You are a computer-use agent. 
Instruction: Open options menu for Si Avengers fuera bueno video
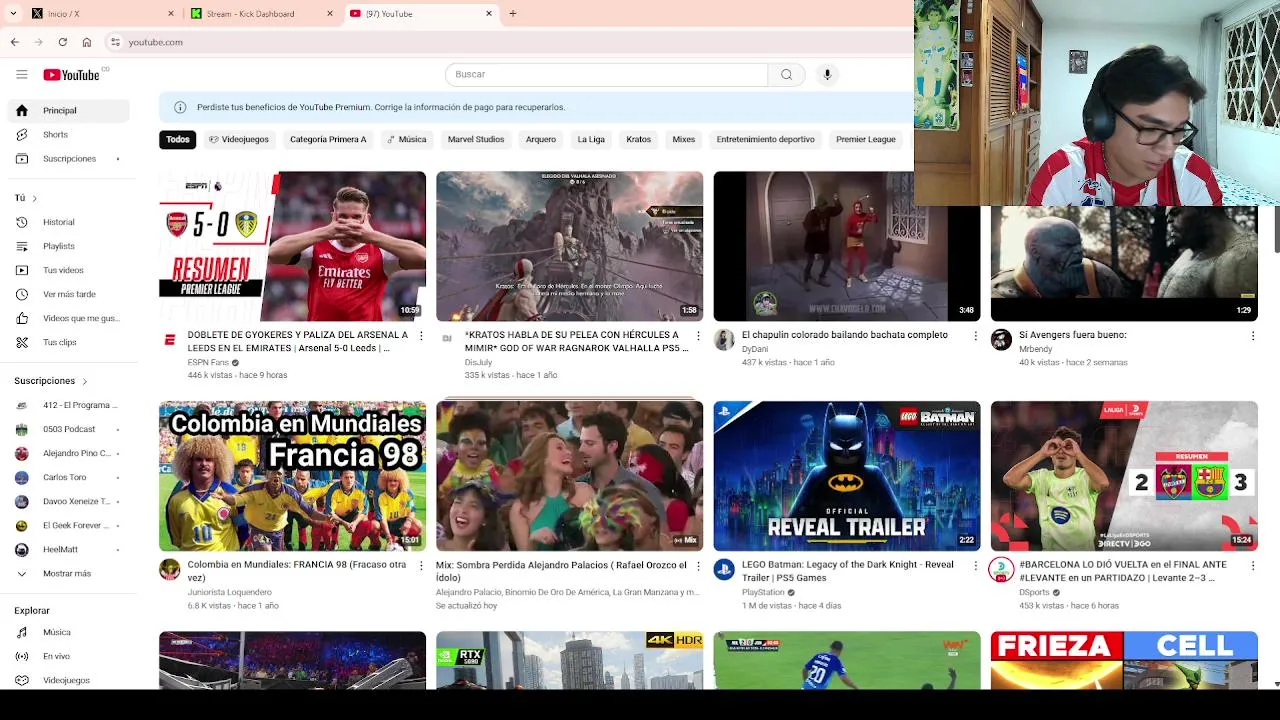click(1252, 336)
